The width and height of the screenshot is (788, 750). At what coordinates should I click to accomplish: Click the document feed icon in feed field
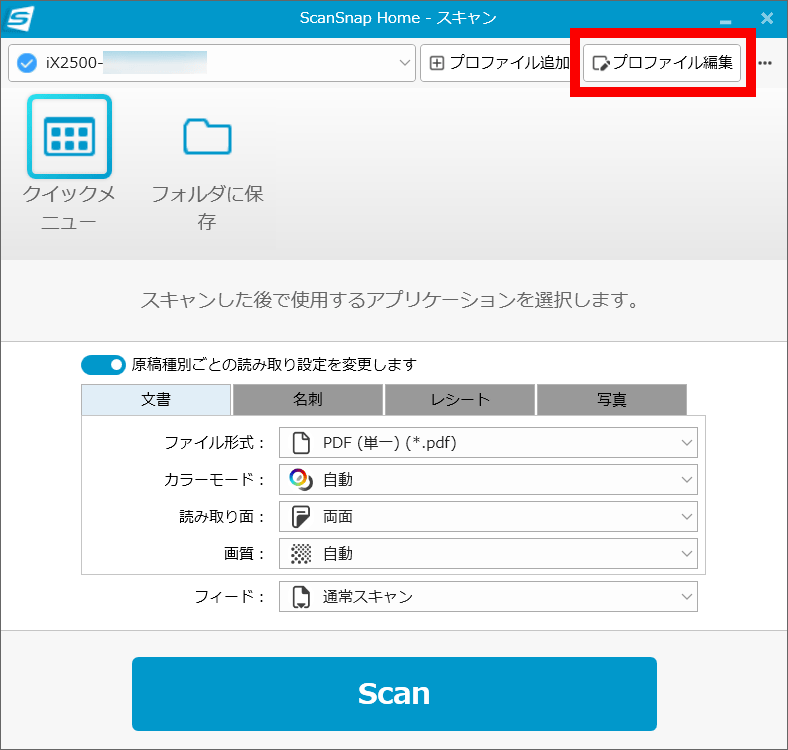point(301,597)
